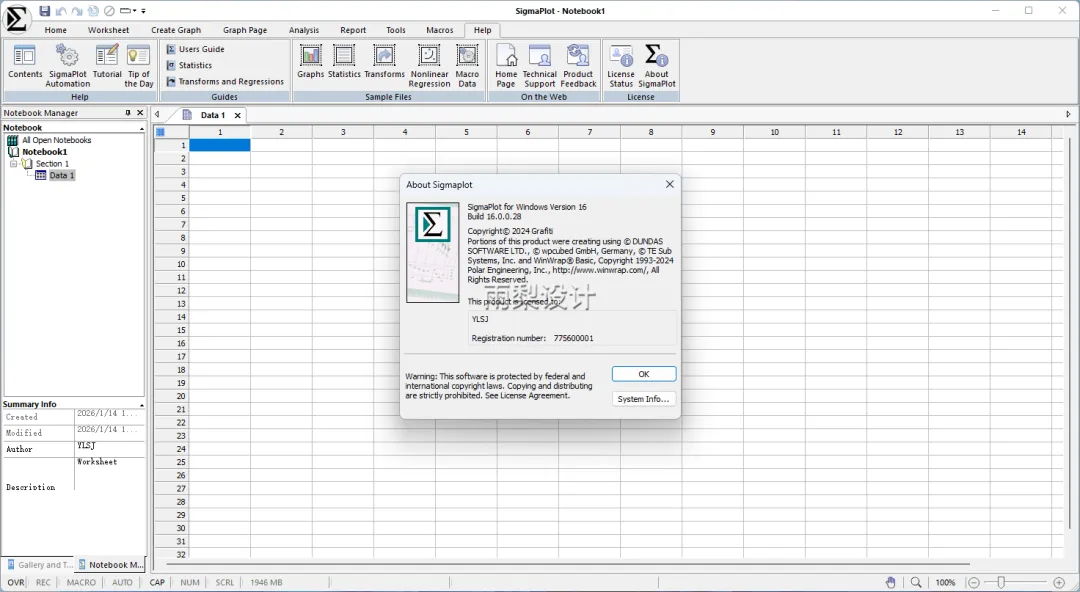Click the zoom slider handle

coord(1001,582)
